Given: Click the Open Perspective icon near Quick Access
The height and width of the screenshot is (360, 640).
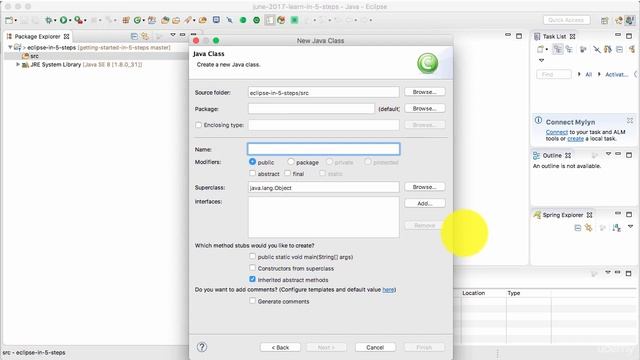Looking at the screenshot, I should tap(604, 20).
